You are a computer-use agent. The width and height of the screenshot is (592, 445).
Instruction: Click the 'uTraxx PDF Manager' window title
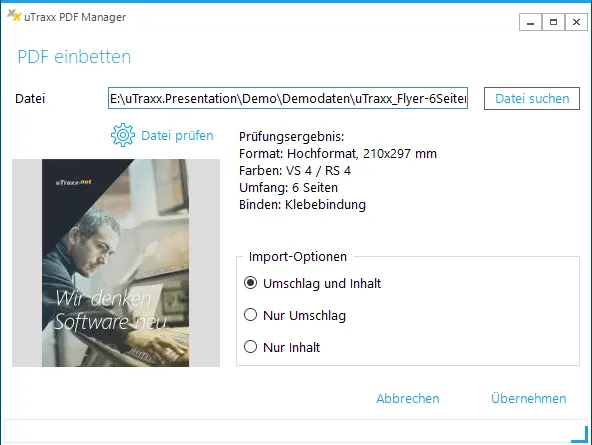(75, 17)
